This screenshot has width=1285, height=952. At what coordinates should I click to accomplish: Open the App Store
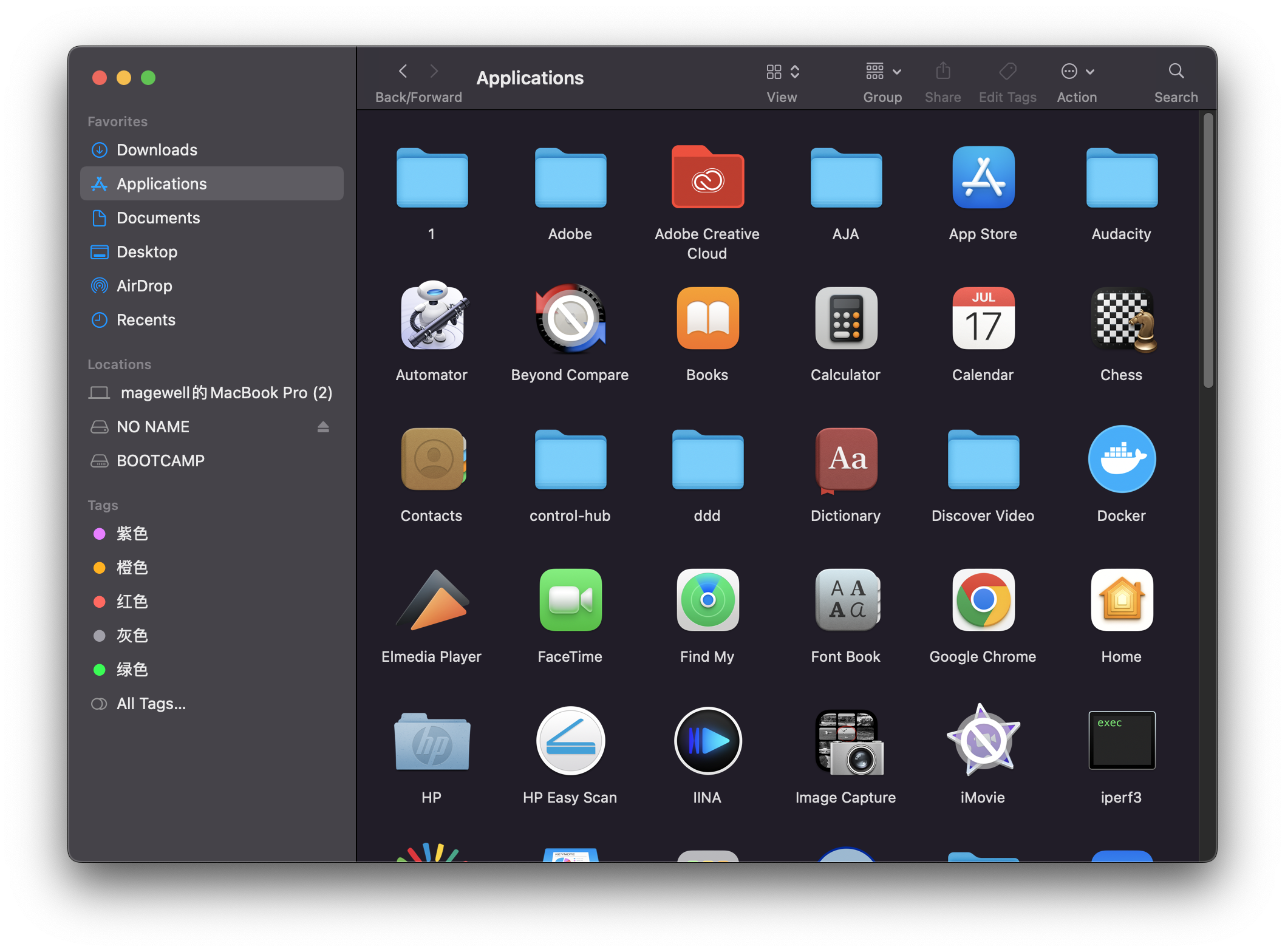point(983,178)
